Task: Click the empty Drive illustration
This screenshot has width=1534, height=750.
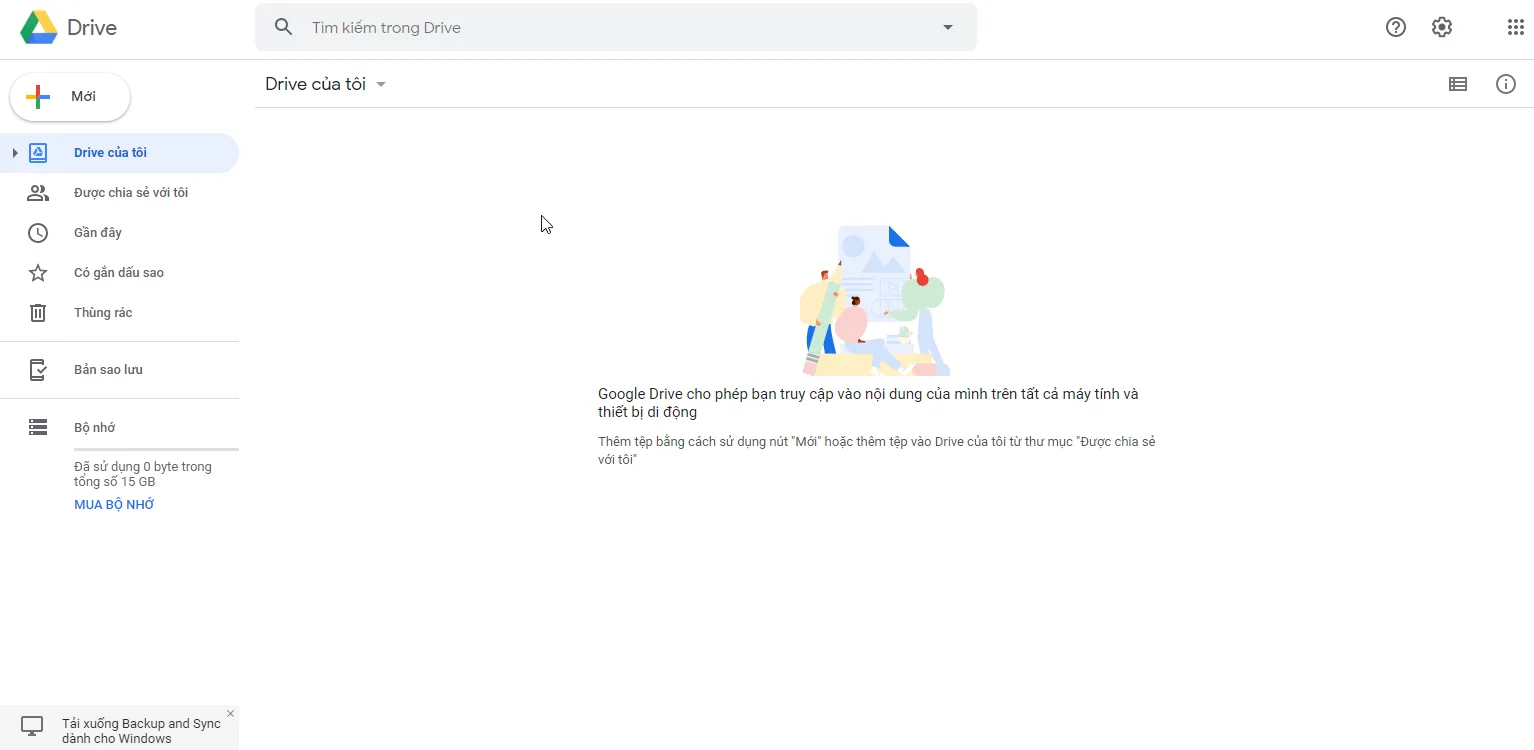Action: click(x=875, y=300)
